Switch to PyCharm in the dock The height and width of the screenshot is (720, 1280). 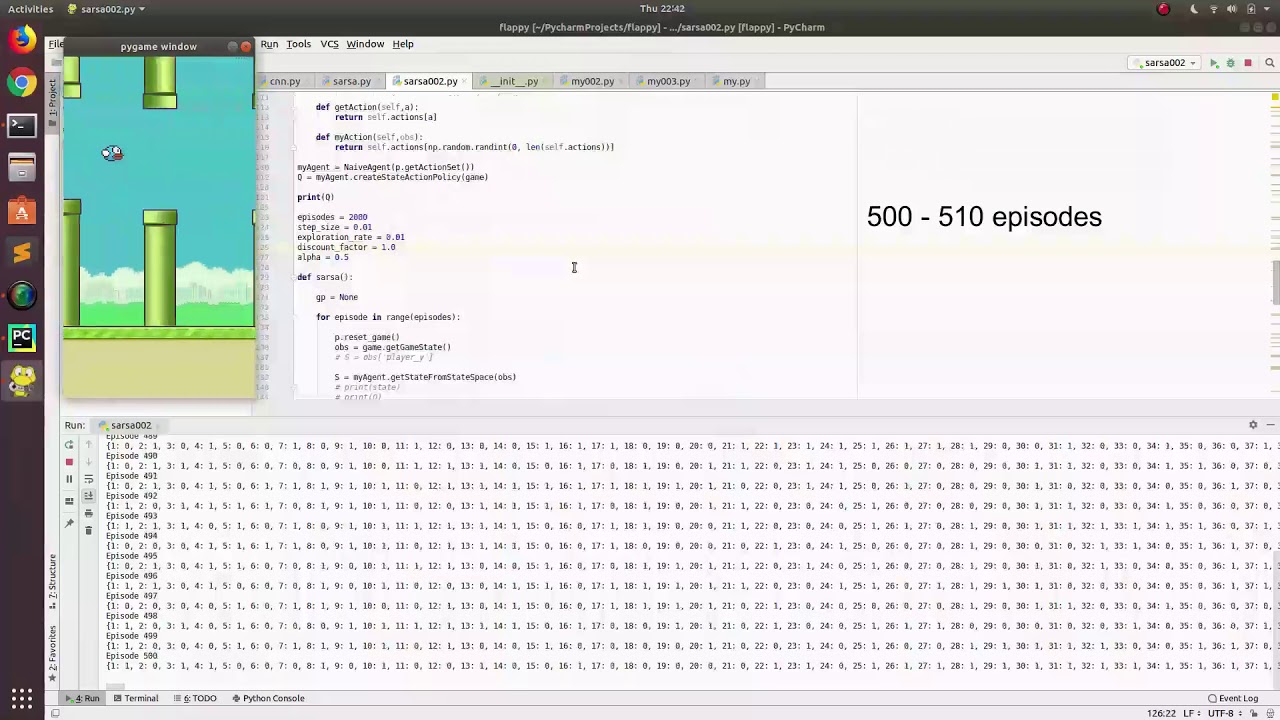click(x=22, y=339)
